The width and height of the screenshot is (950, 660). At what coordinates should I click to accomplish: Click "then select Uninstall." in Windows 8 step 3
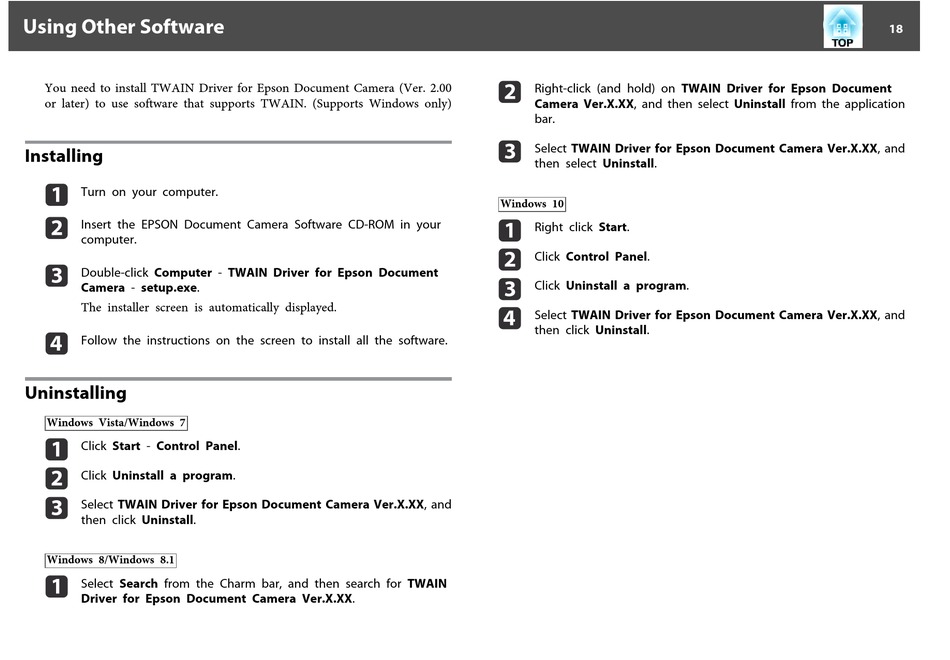596,164
